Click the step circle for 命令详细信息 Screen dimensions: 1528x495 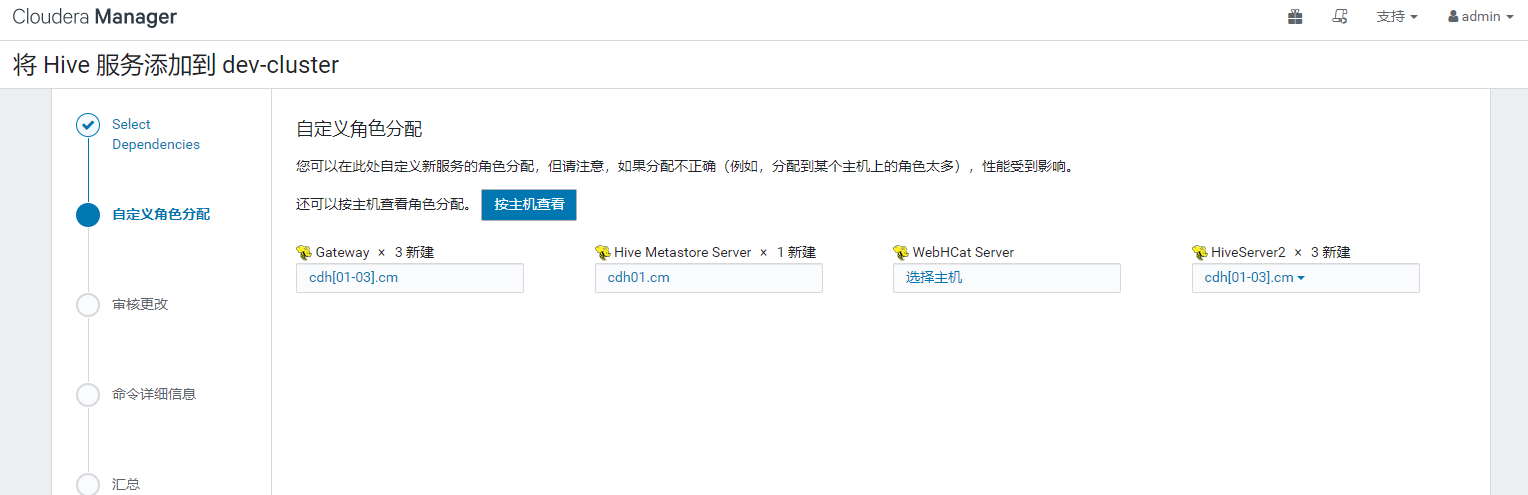coord(88,395)
